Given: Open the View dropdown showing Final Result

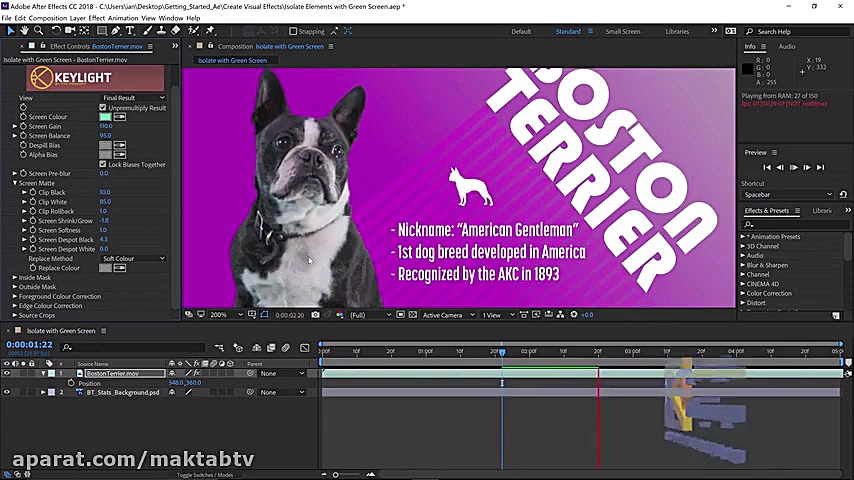Looking at the screenshot, I should 133,98.
